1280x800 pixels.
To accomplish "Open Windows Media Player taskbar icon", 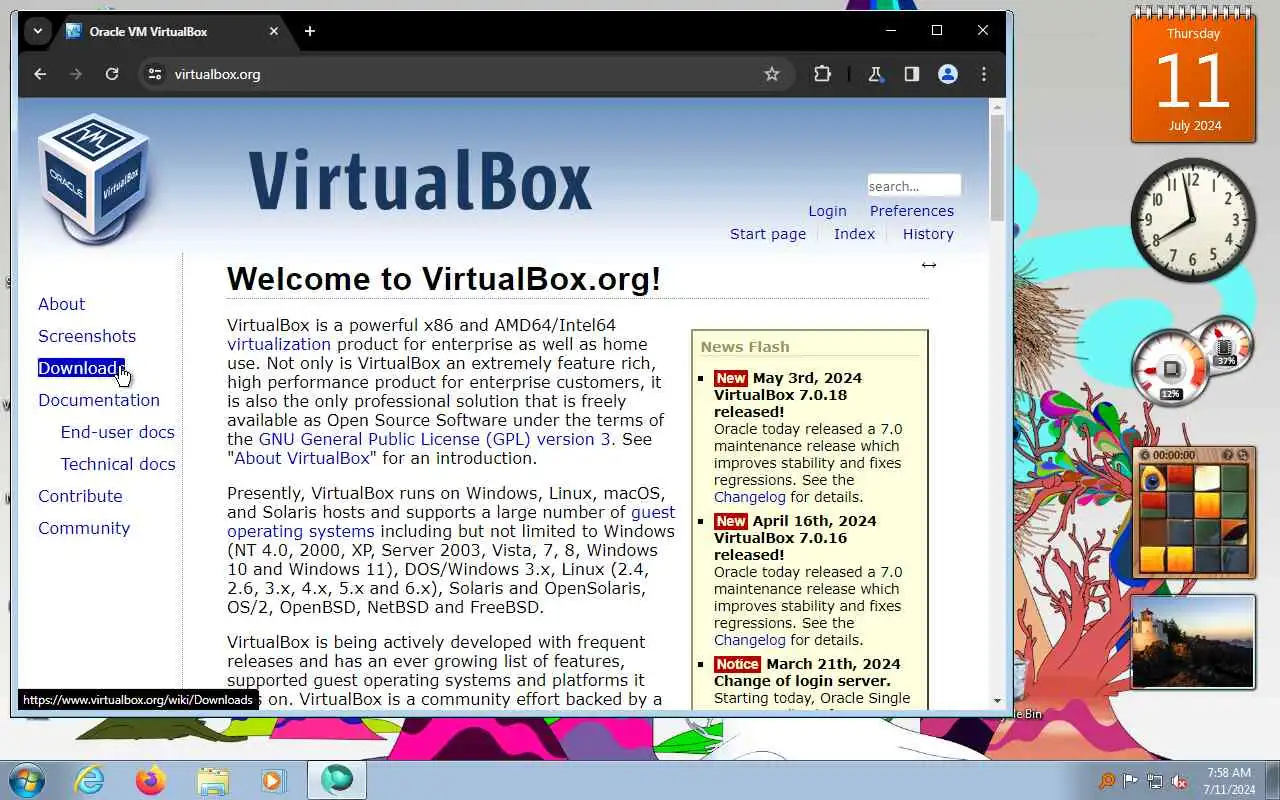I will click(x=274, y=780).
